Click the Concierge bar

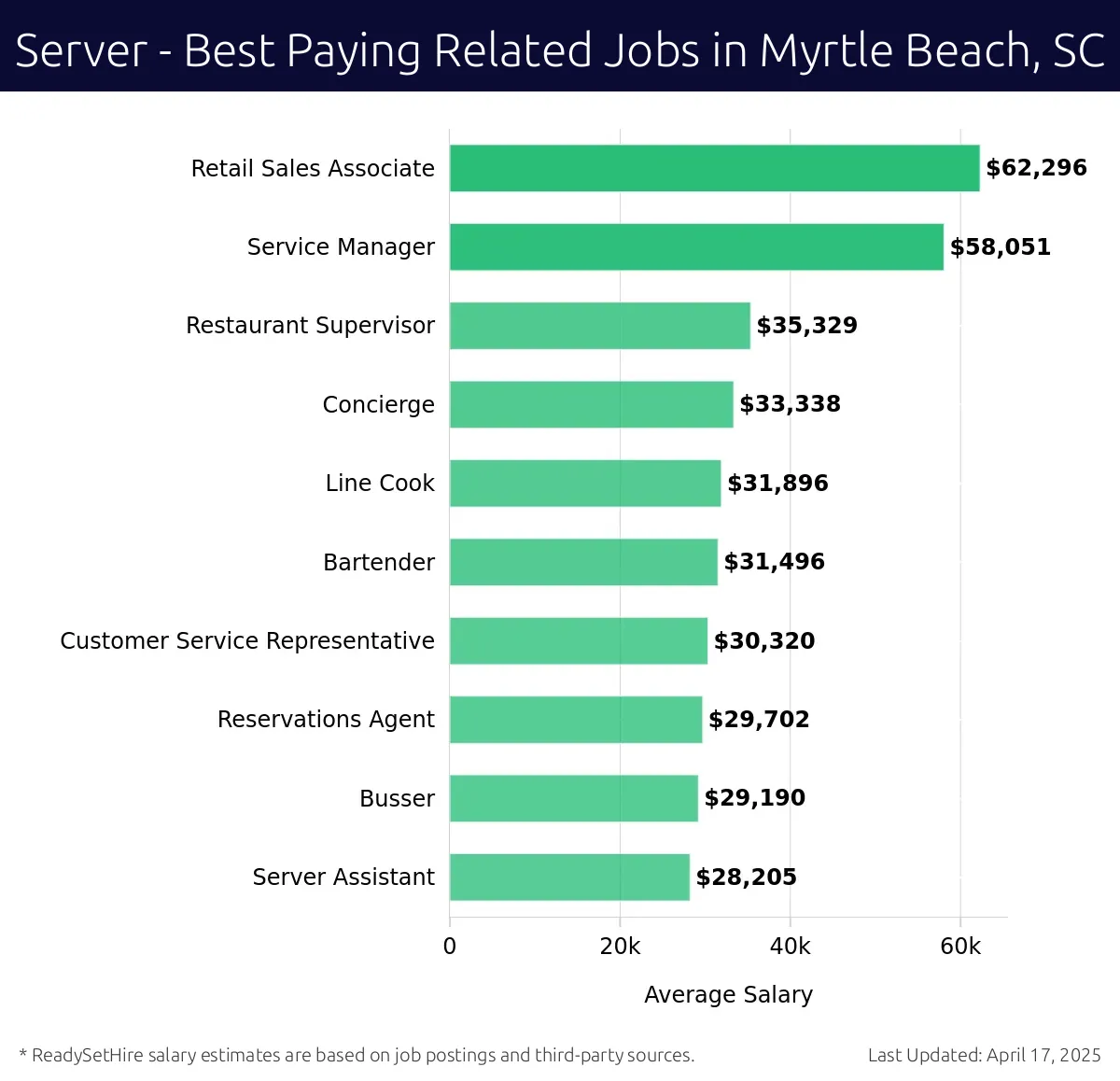[x=592, y=404]
